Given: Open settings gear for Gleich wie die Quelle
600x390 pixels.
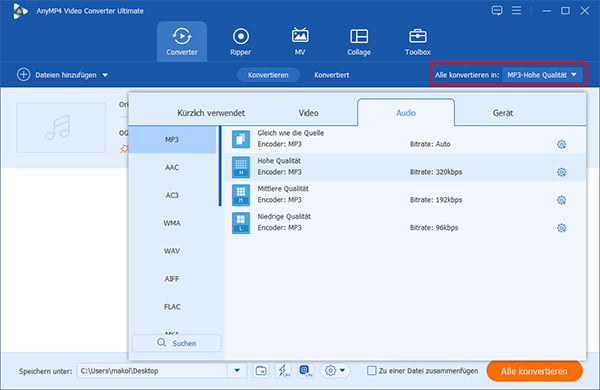Looking at the screenshot, I should coord(561,144).
